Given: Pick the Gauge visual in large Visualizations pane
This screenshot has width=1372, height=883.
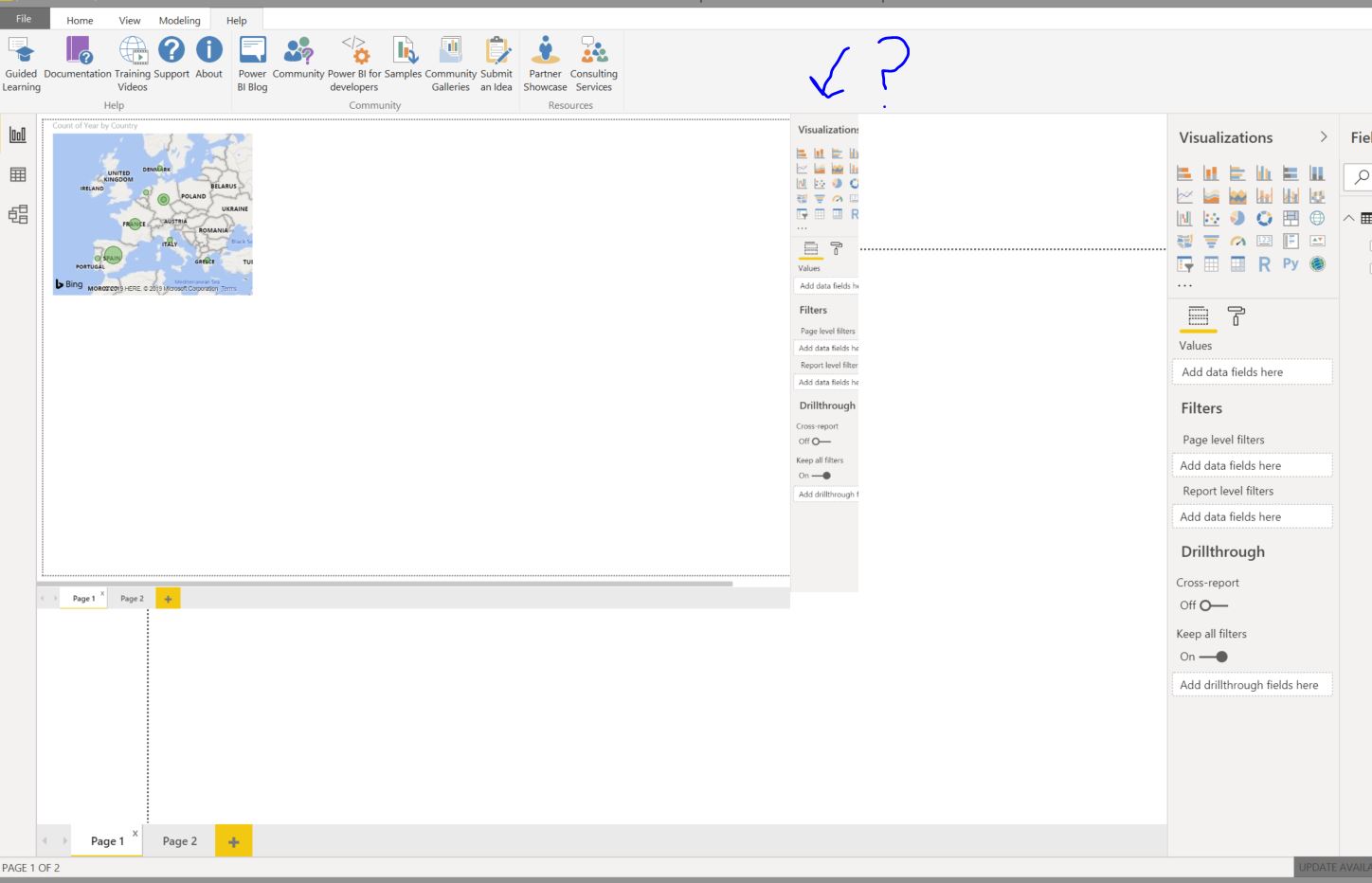Looking at the screenshot, I should (x=1237, y=242).
